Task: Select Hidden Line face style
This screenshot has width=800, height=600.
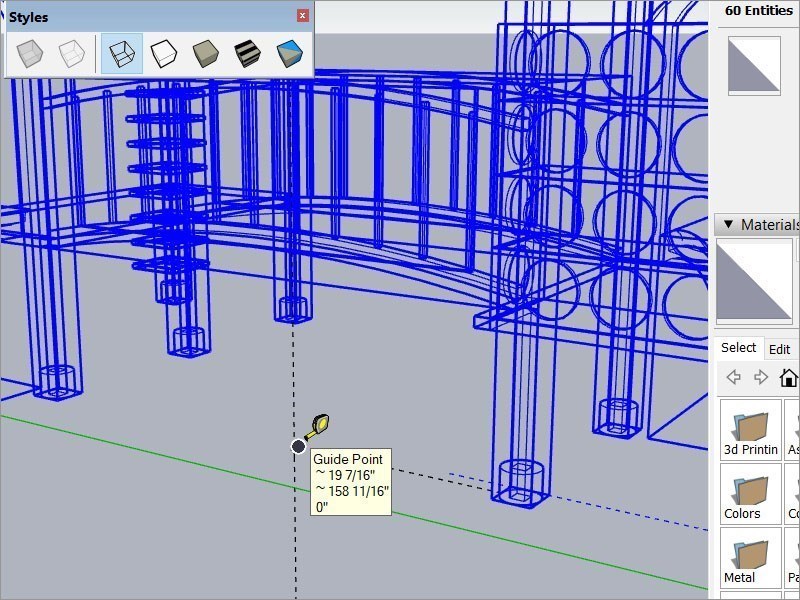Action: pyautogui.click(x=164, y=54)
